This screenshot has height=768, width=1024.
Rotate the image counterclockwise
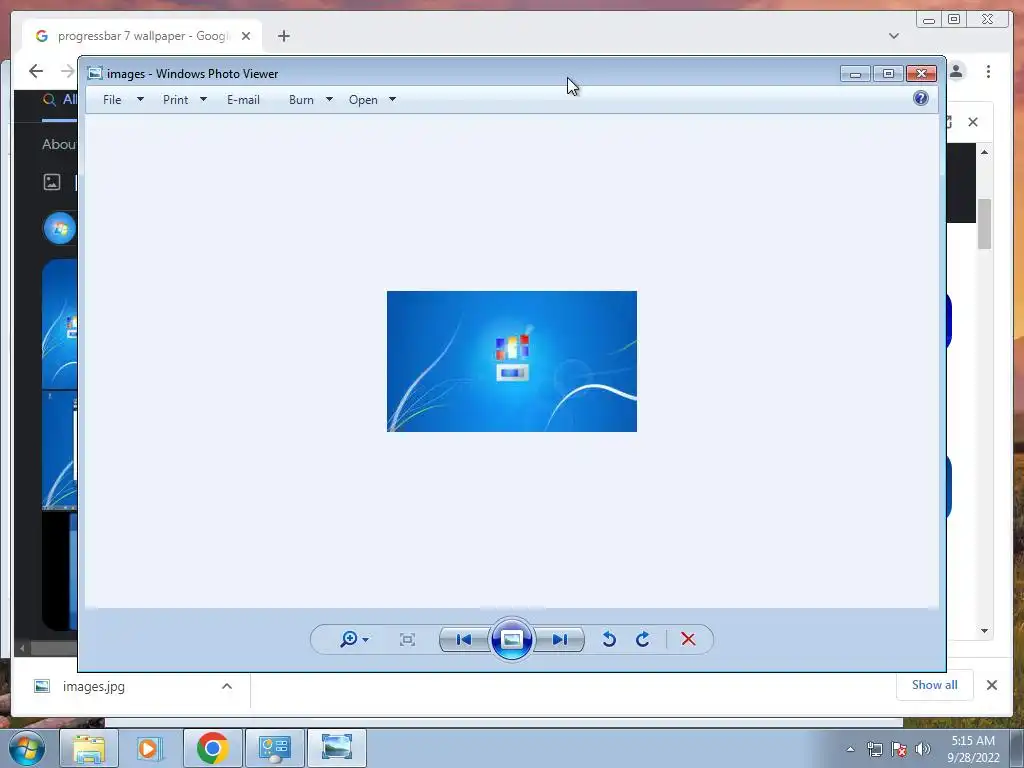click(x=609, y=639)
